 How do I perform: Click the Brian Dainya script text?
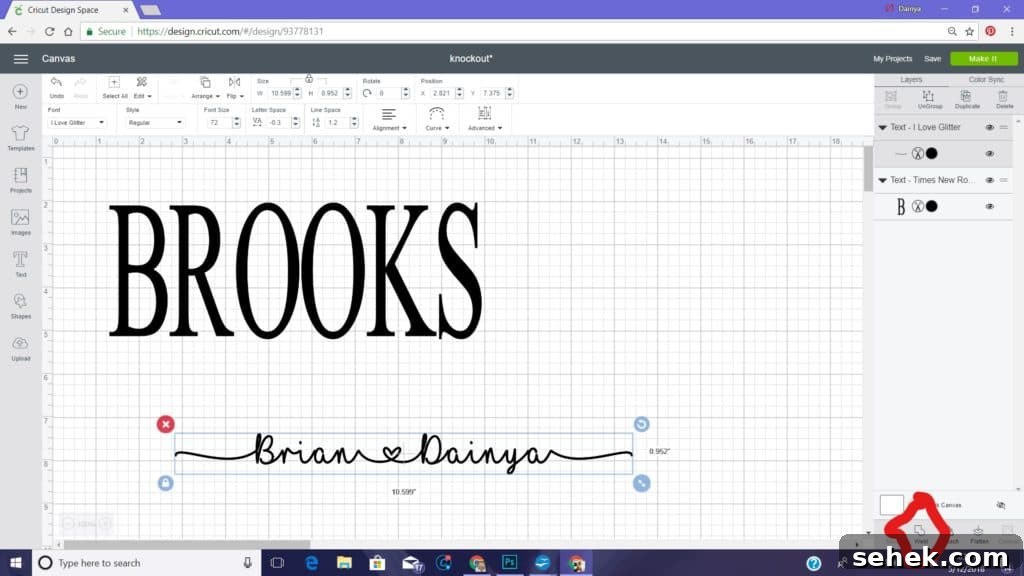click(403, 453)
